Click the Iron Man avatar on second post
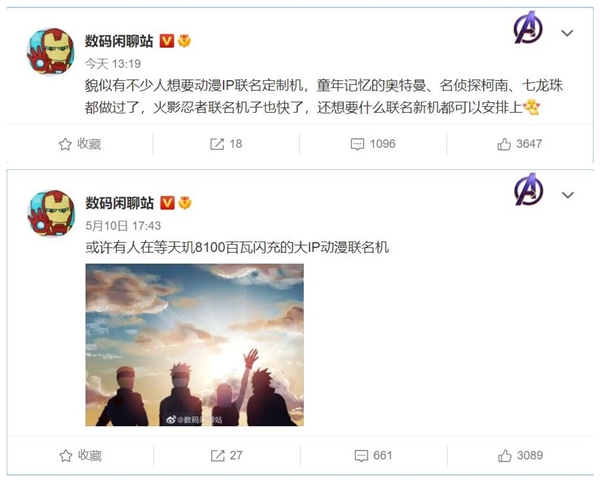This screenshot has height=482, width=600. (51, 213)
